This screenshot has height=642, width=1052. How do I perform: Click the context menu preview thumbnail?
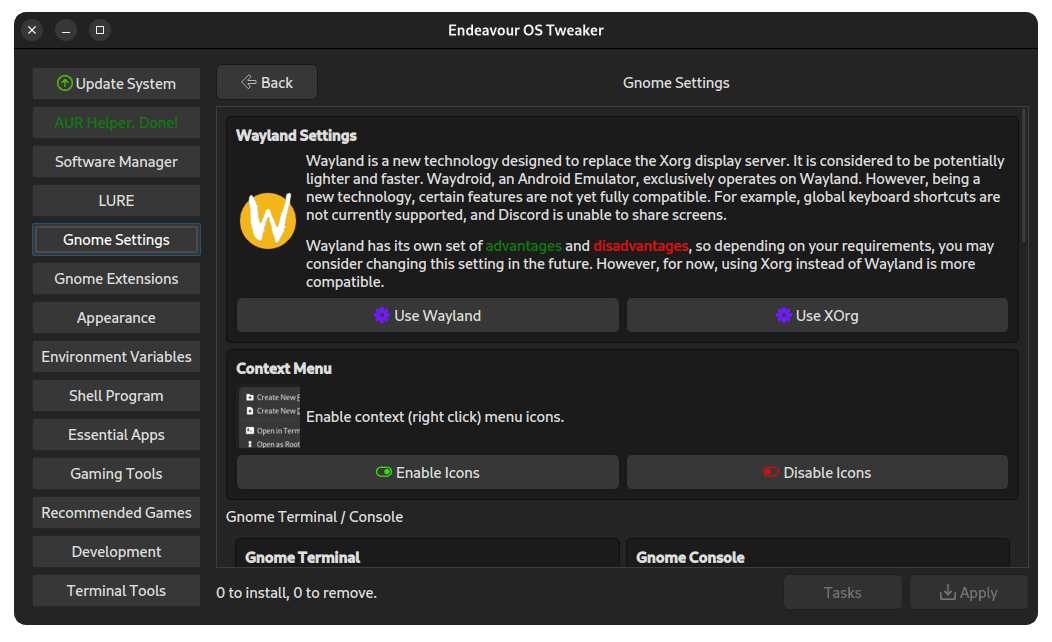[270, 417]
